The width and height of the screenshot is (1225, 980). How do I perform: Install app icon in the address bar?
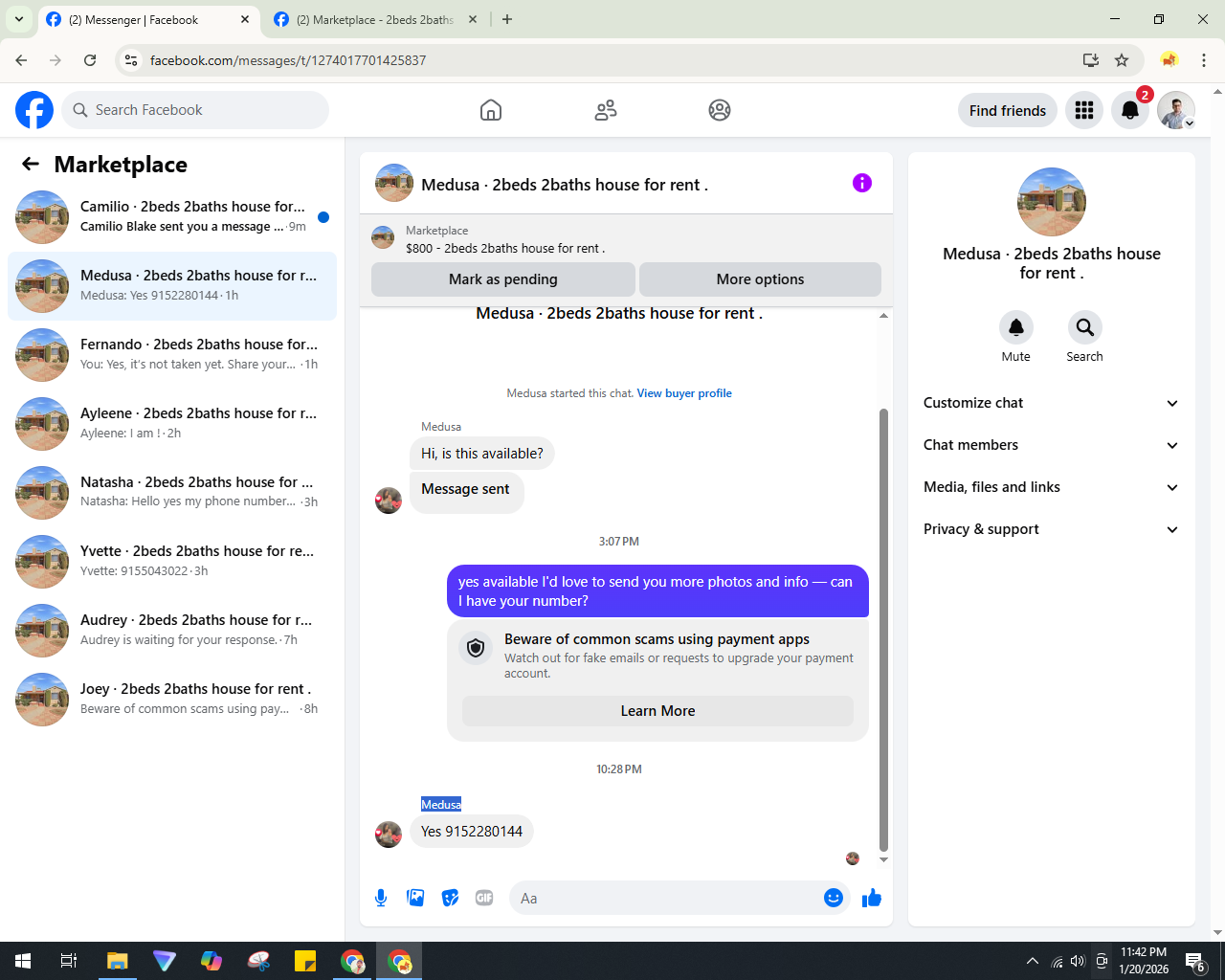[x=1091, y=60]
